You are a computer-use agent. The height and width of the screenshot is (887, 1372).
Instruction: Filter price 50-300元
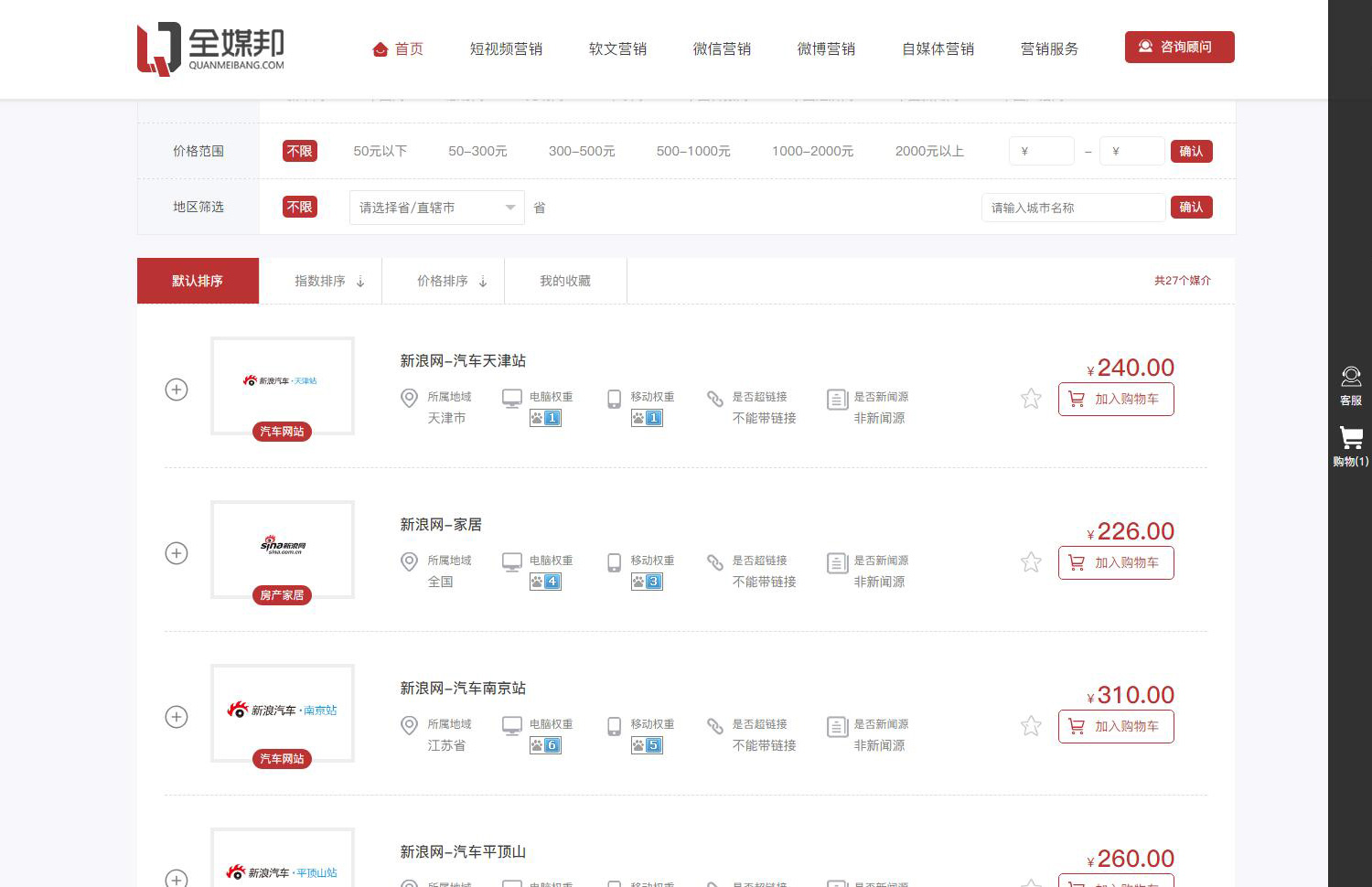click(477, 151)
